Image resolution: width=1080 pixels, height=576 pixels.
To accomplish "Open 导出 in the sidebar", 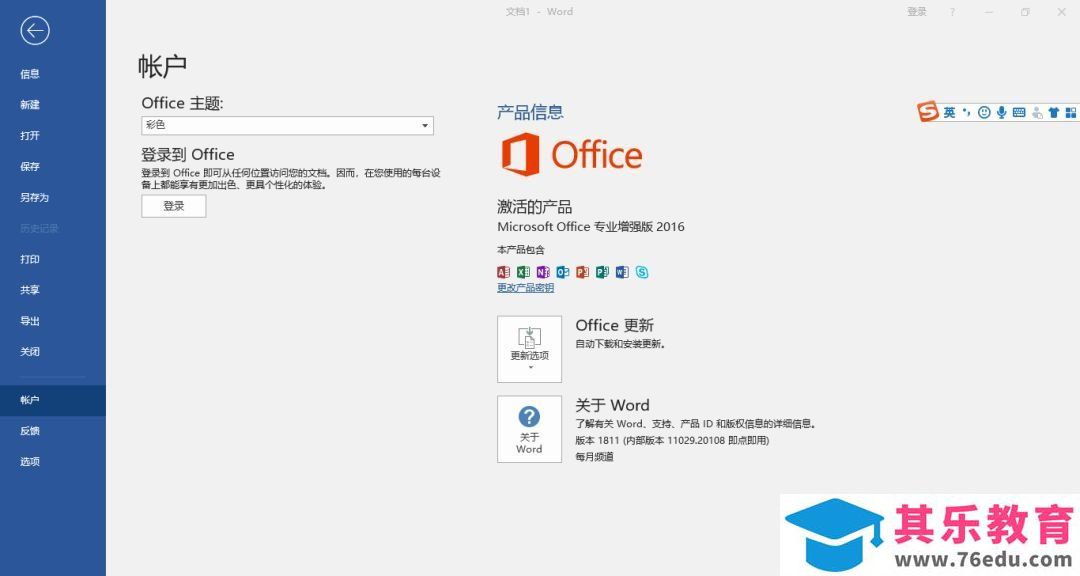I will tap(30, 321).
